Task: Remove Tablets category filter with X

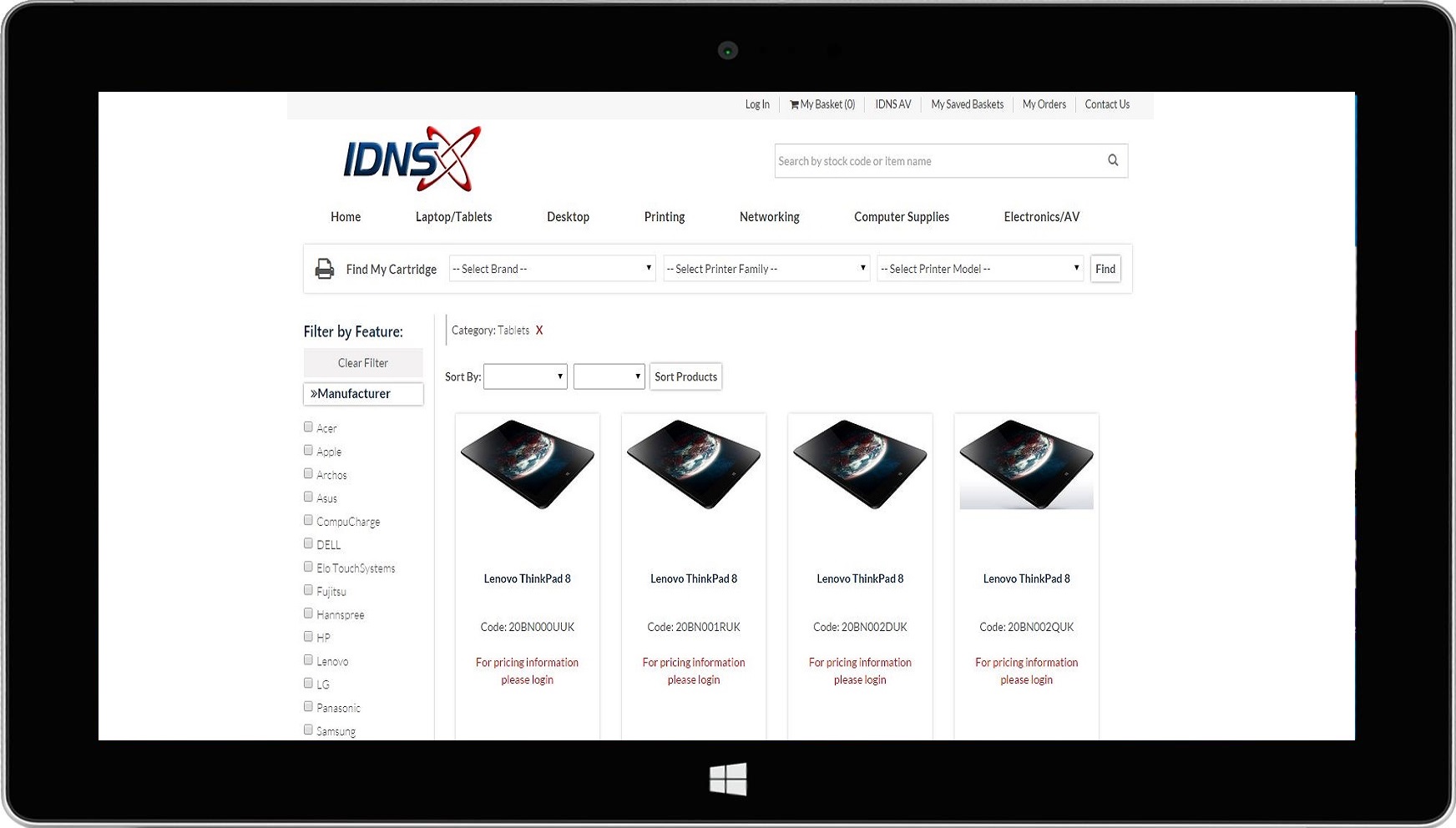Action: coord(539,331)
